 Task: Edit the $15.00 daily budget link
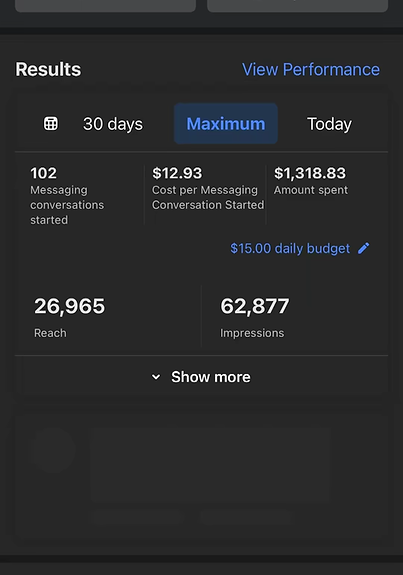290,248
